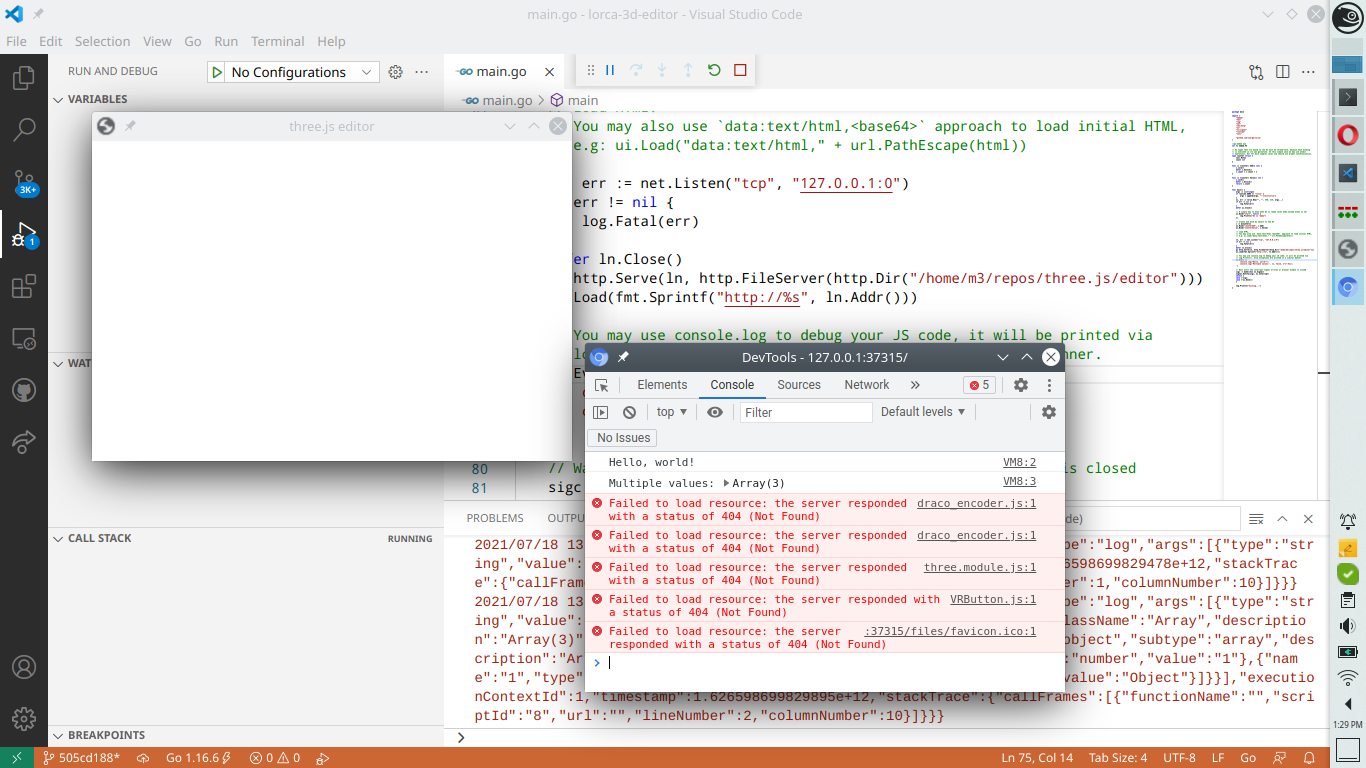Open the Selection menu
This screenshot has width=1366, height=768.
pyautogui.click(x=102, y=41)
